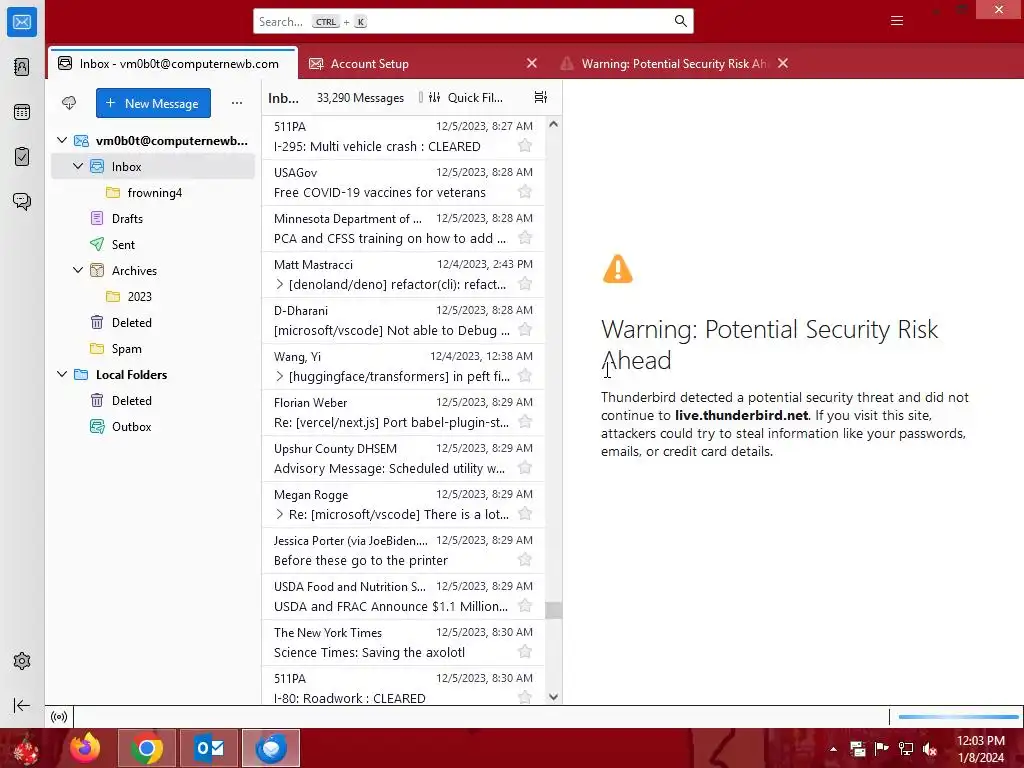The image size is (1024, 768).
Task: Open the 511PA I-80 Roadwork message
Action: [x=403, y=687]
